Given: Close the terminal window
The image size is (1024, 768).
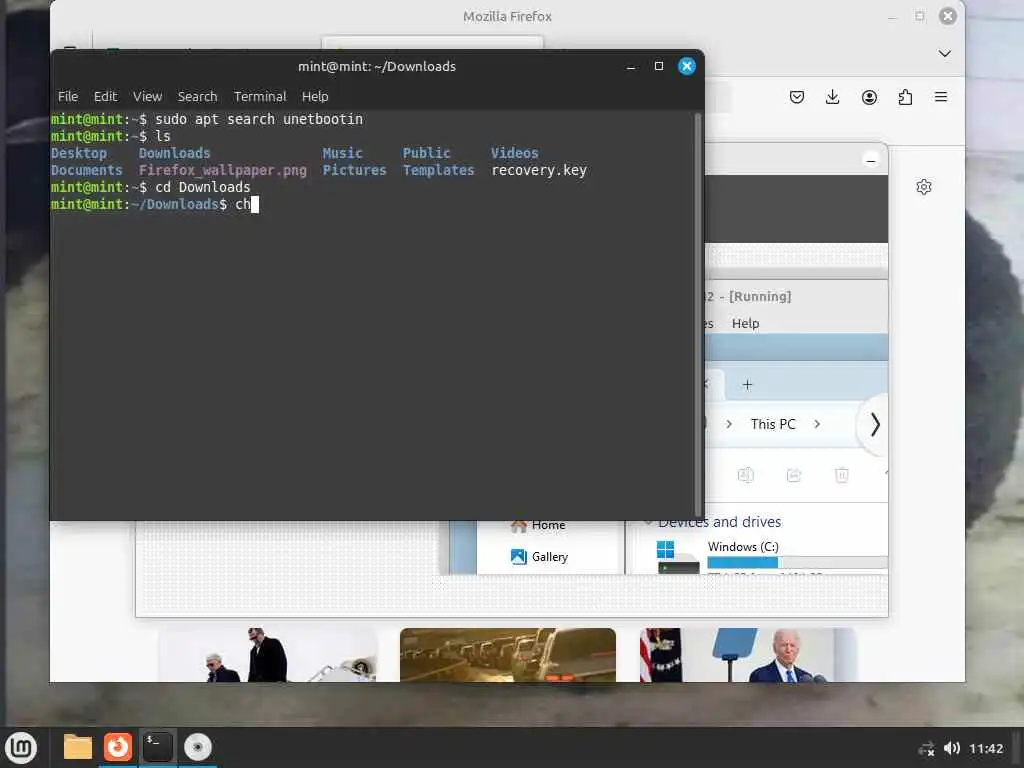Looking at the screenshot, I should click(686, 66).
